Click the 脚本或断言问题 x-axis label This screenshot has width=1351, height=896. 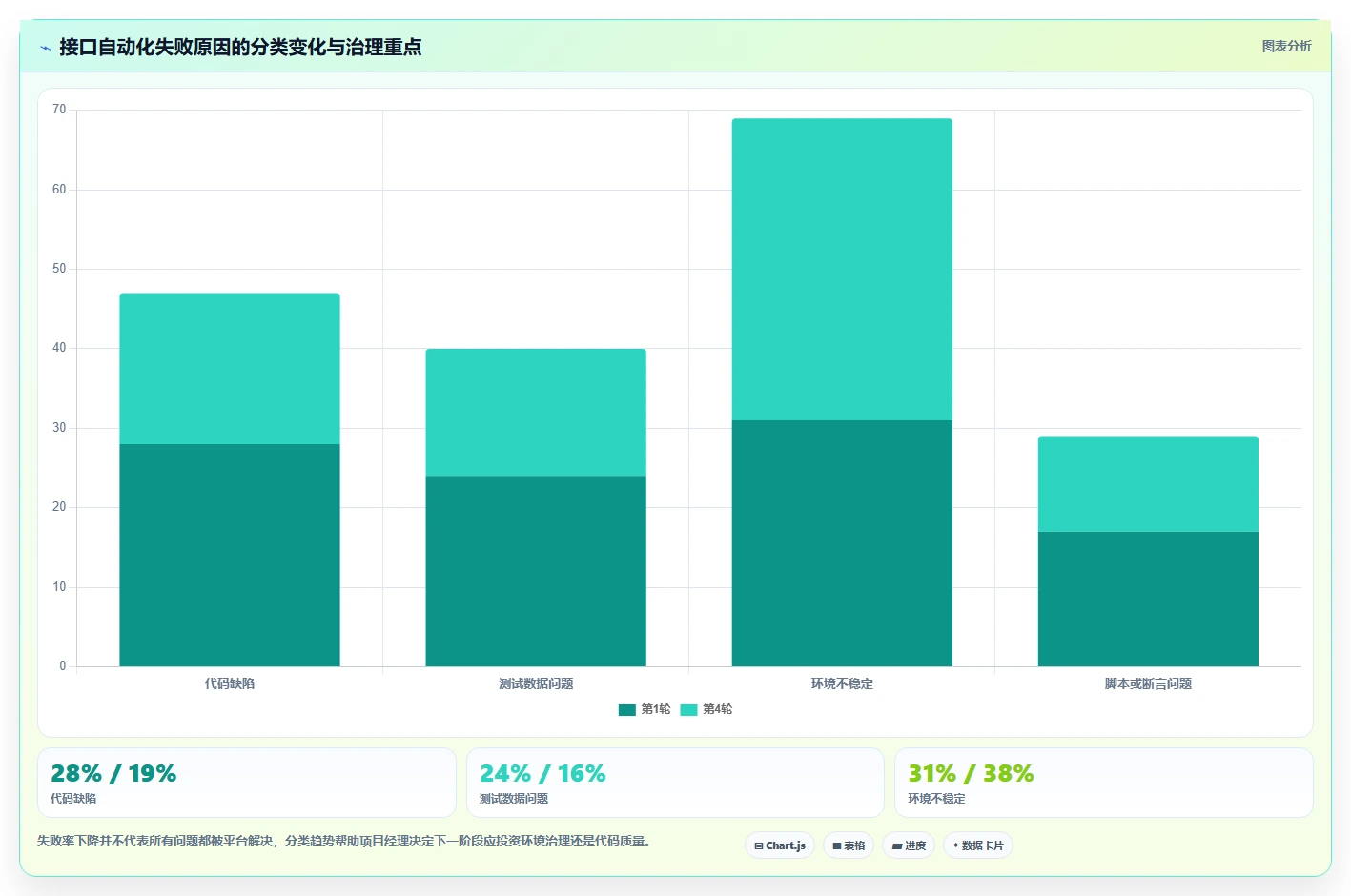pos(1148,683)
